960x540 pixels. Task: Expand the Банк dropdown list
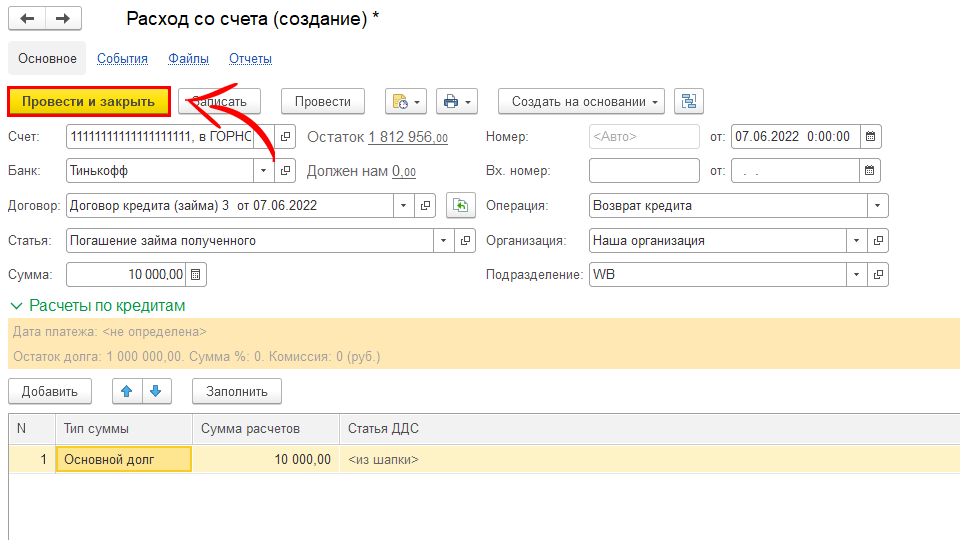[264, 171]
